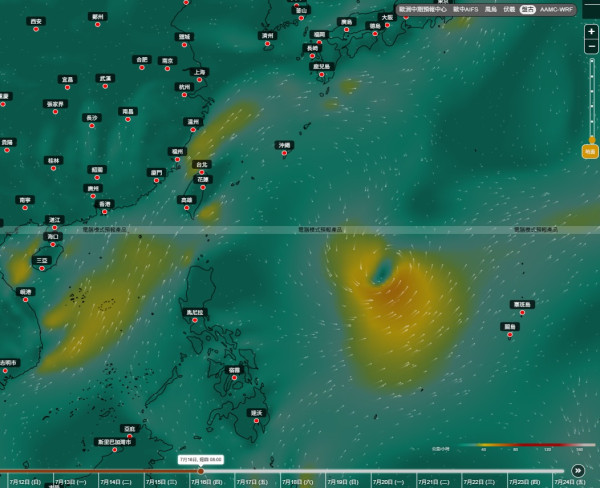Viewport: 600px width, 488px height.
Task: Click the fast-forward double arrow button
Action: pyautogui.click(x=578, y=470)
